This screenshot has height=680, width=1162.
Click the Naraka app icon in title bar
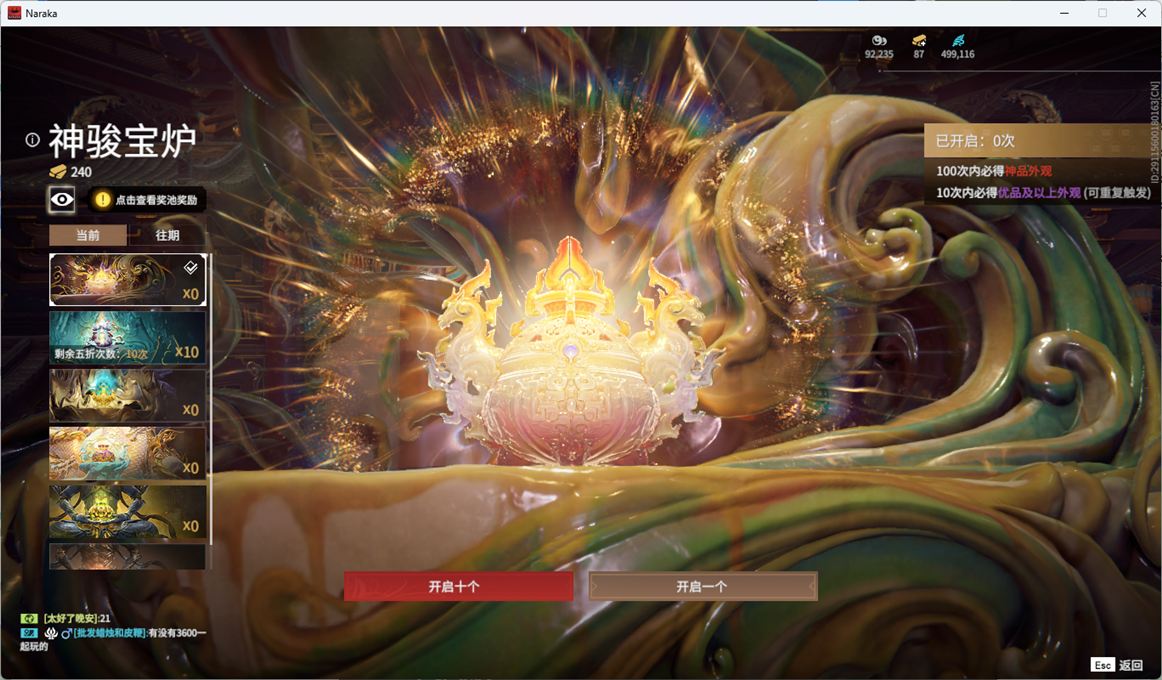[14, 13]
